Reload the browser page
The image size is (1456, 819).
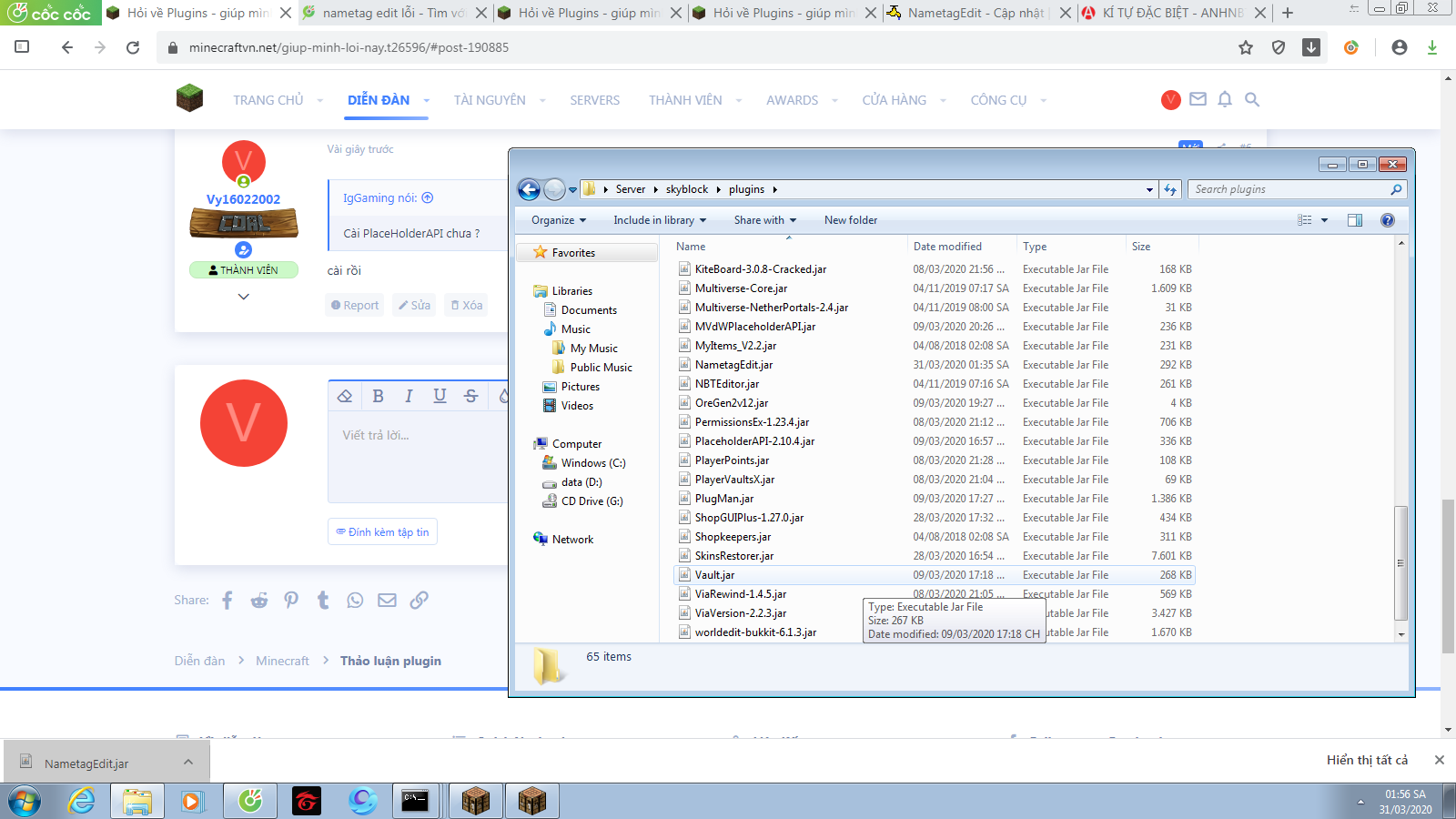[x=133, y=47]
